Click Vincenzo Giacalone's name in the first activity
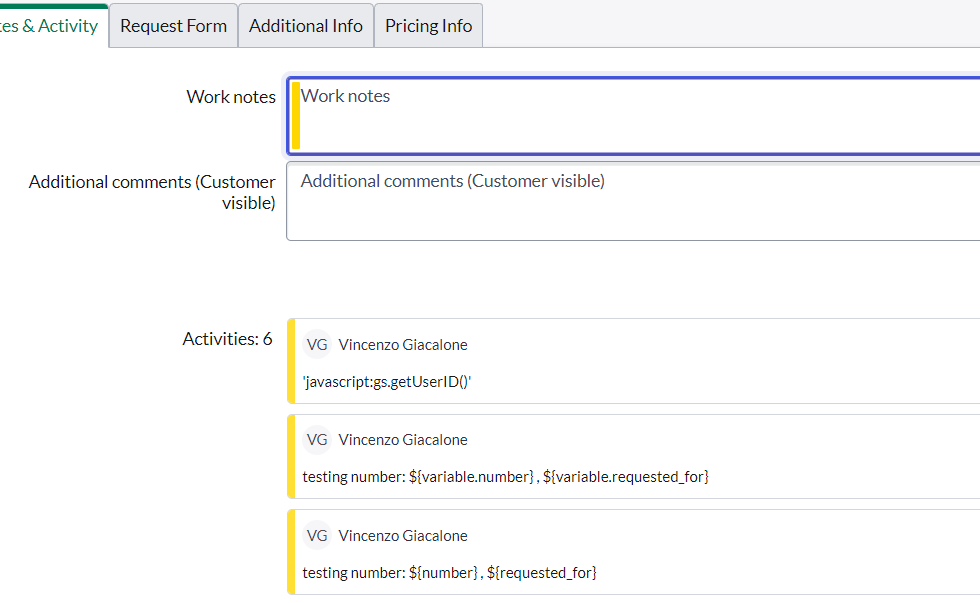This screenshot has height=603, width=980. [403, 344]
